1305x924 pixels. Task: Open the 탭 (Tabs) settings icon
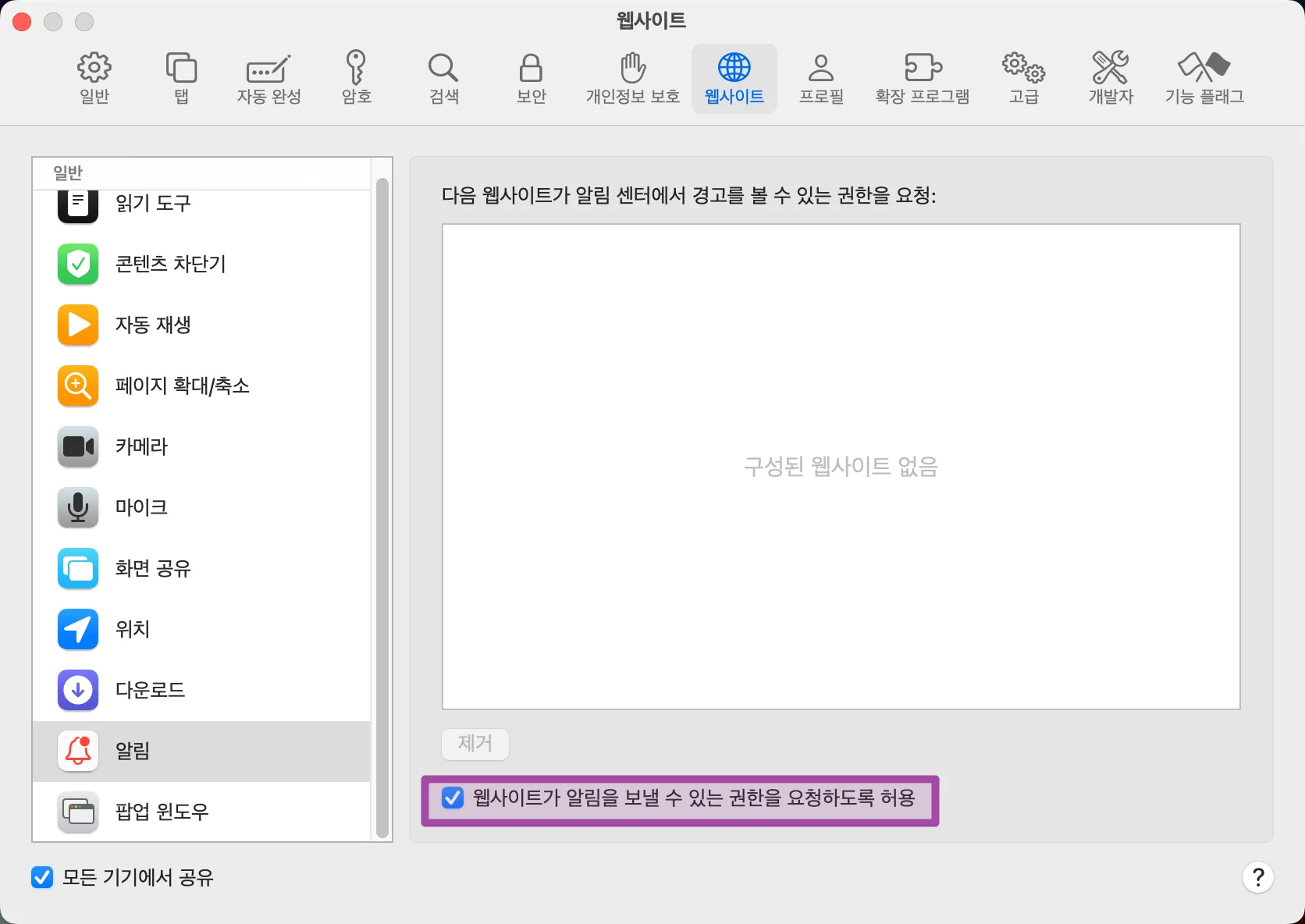181,67
